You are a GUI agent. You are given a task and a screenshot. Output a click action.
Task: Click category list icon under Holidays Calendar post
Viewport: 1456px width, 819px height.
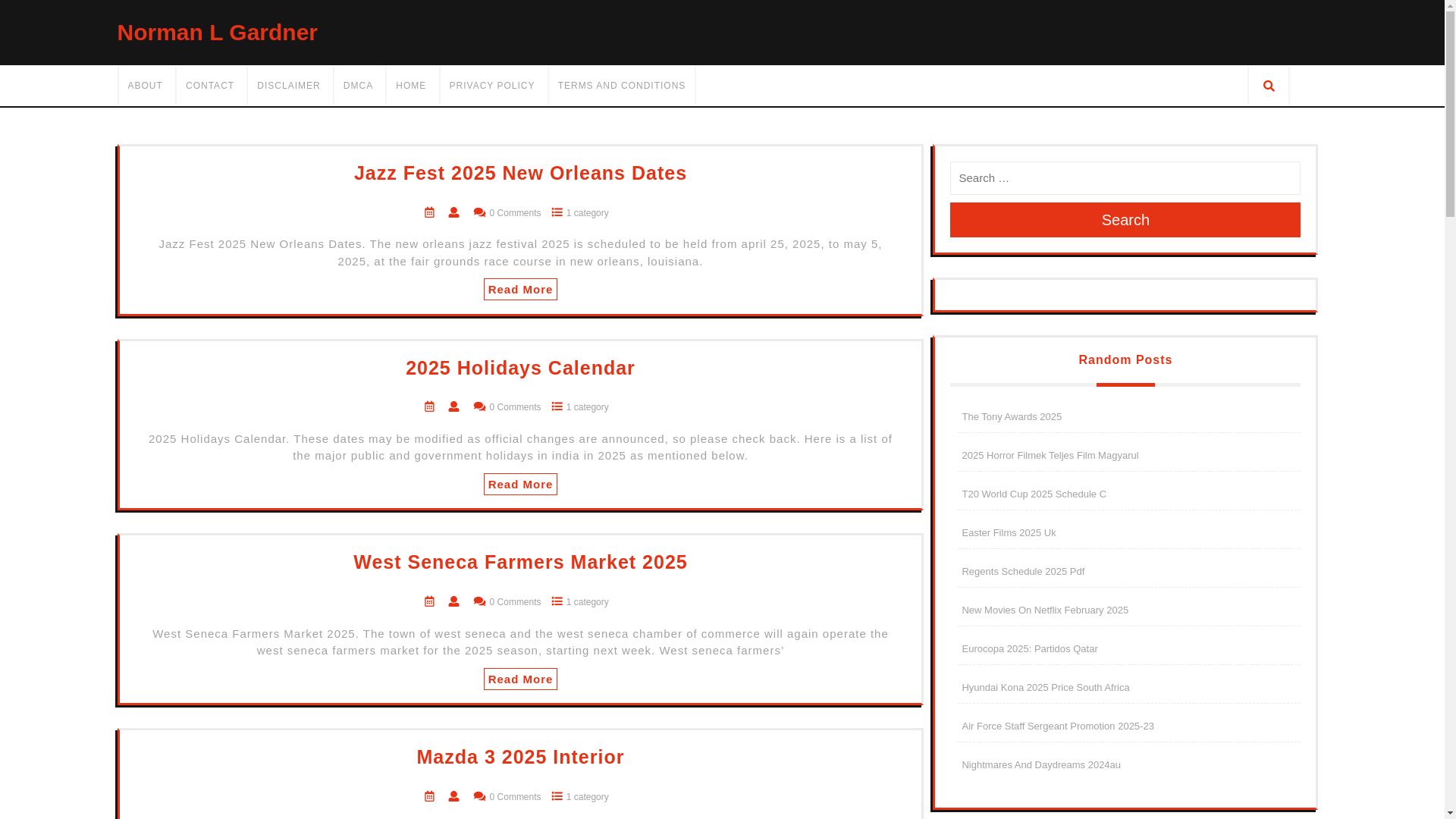point(557,407)
